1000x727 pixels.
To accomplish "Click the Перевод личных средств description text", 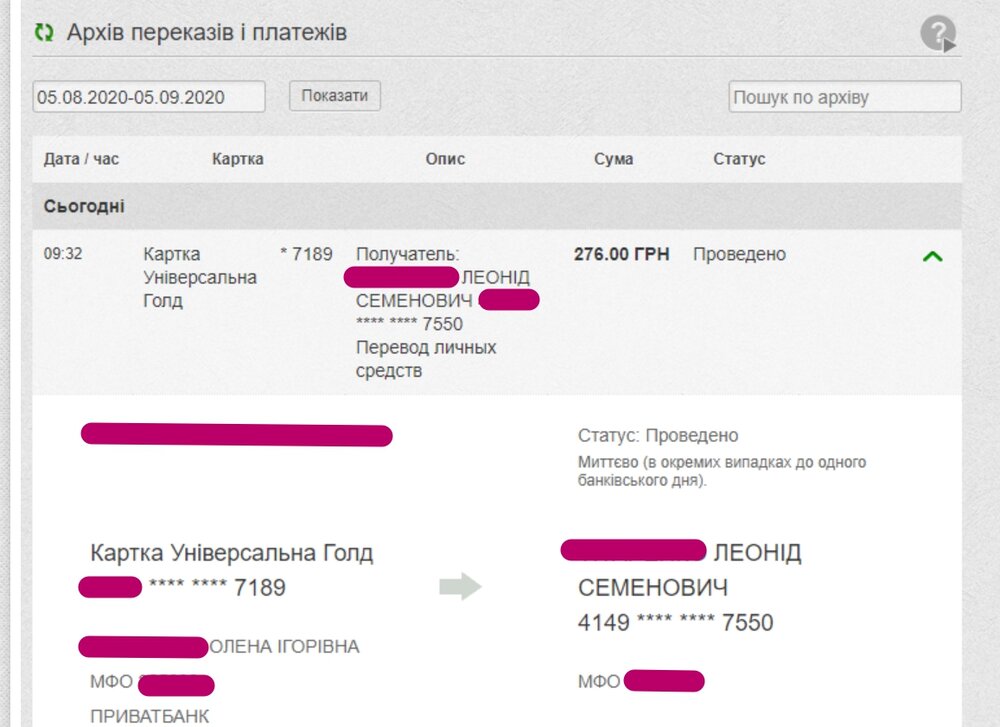I will (x=426, y=359).
